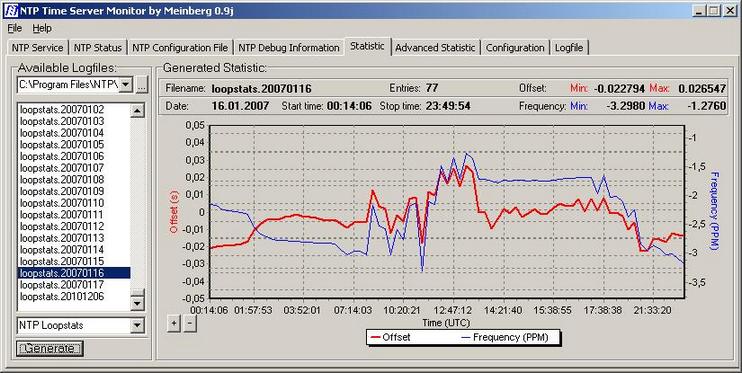Select loopstats.20070102 in the list
The height and width of the screenshot is (373, 742).
click(x=74, y=109)
